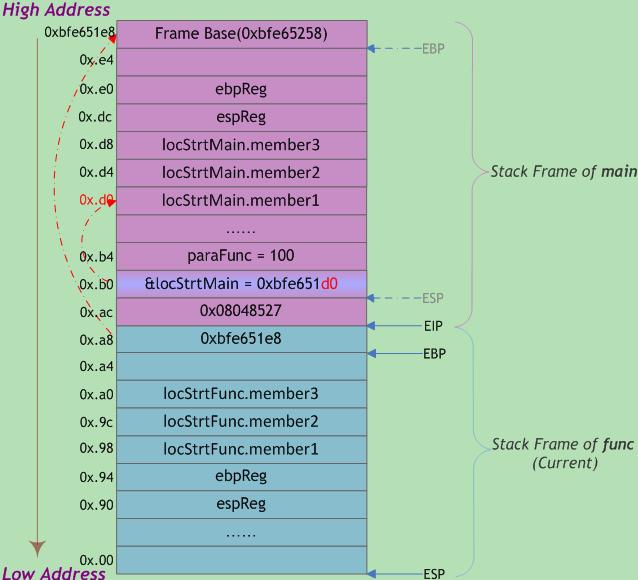Click the EIP pointer label
Screen dimensions: 638x580
433,326
